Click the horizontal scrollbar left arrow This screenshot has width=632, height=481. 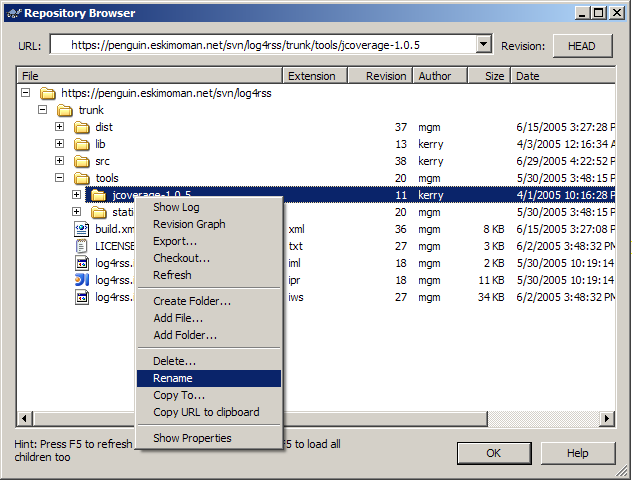tap(25, 419)
